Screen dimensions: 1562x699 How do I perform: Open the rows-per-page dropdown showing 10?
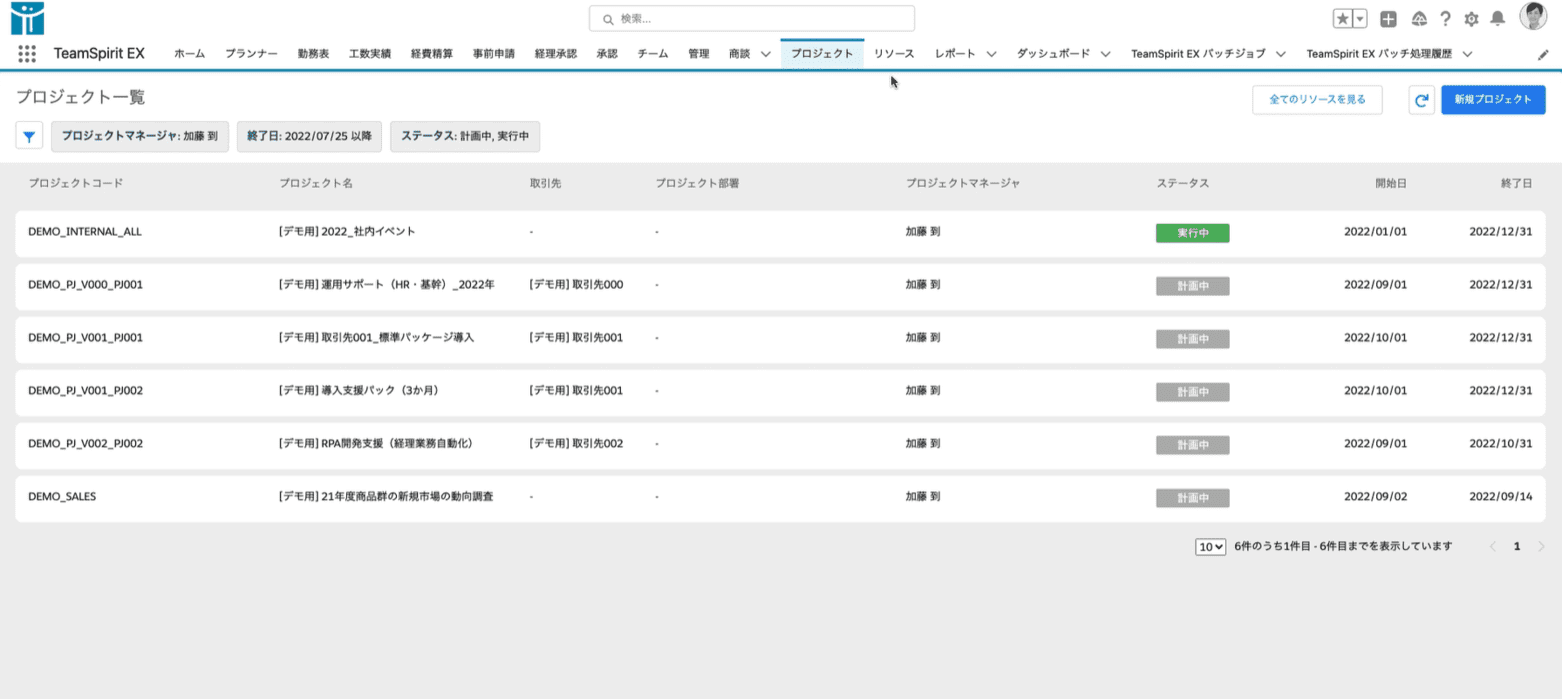(x=1210, y=547)
